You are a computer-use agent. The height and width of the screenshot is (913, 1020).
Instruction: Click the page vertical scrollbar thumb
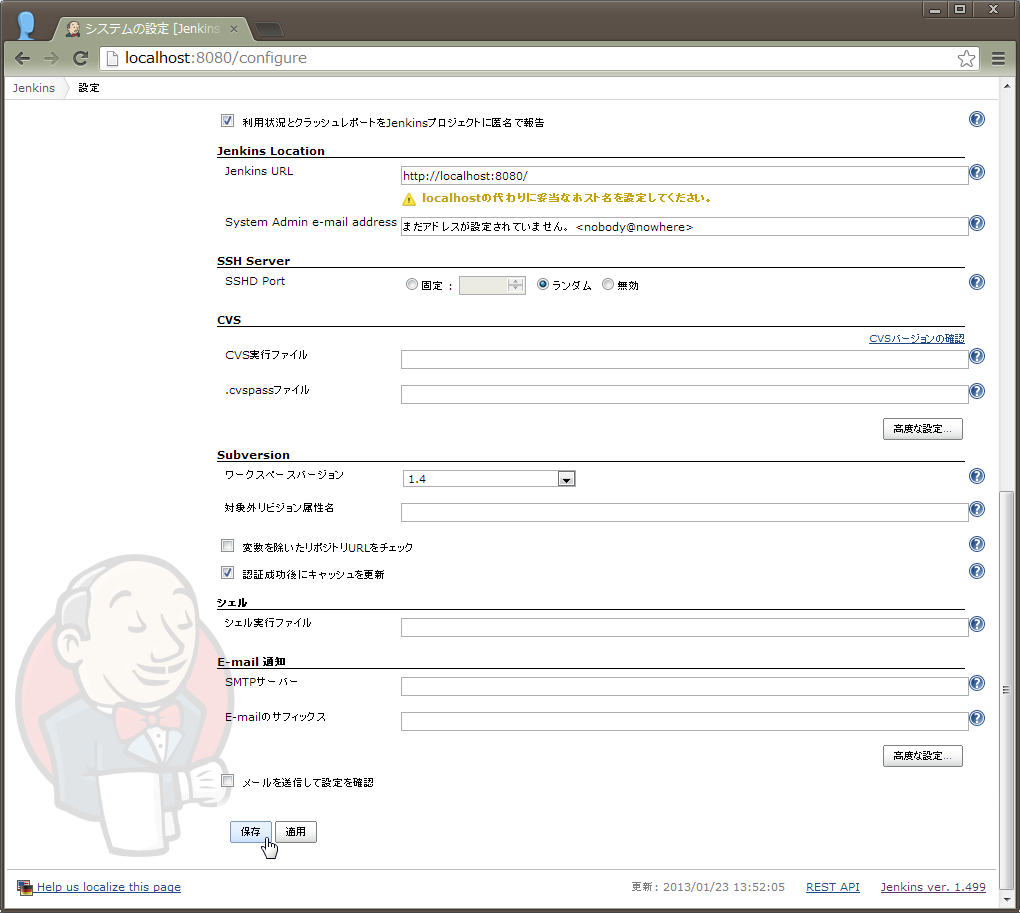[1006, 689]
